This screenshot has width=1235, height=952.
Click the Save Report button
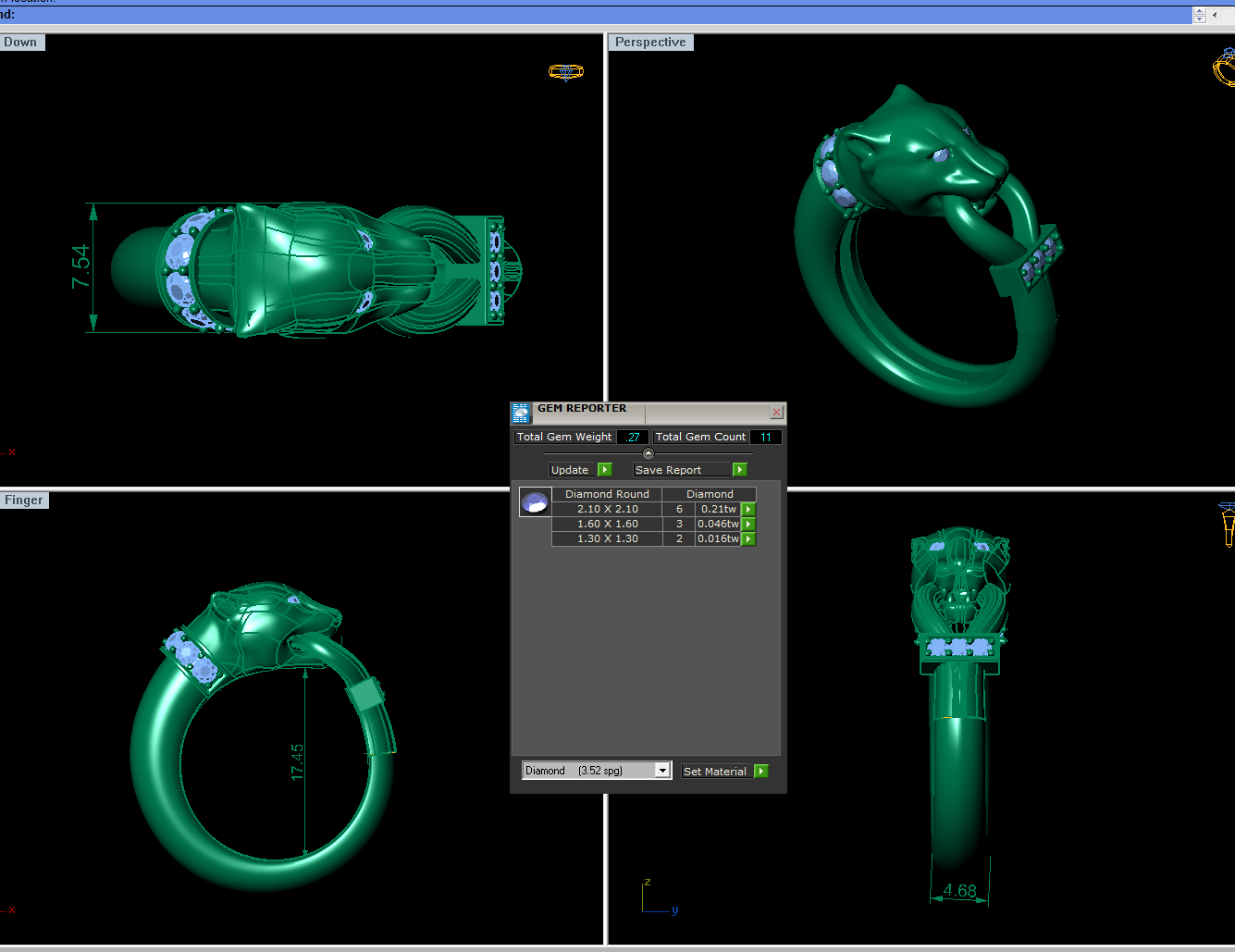tap(683, 470)
